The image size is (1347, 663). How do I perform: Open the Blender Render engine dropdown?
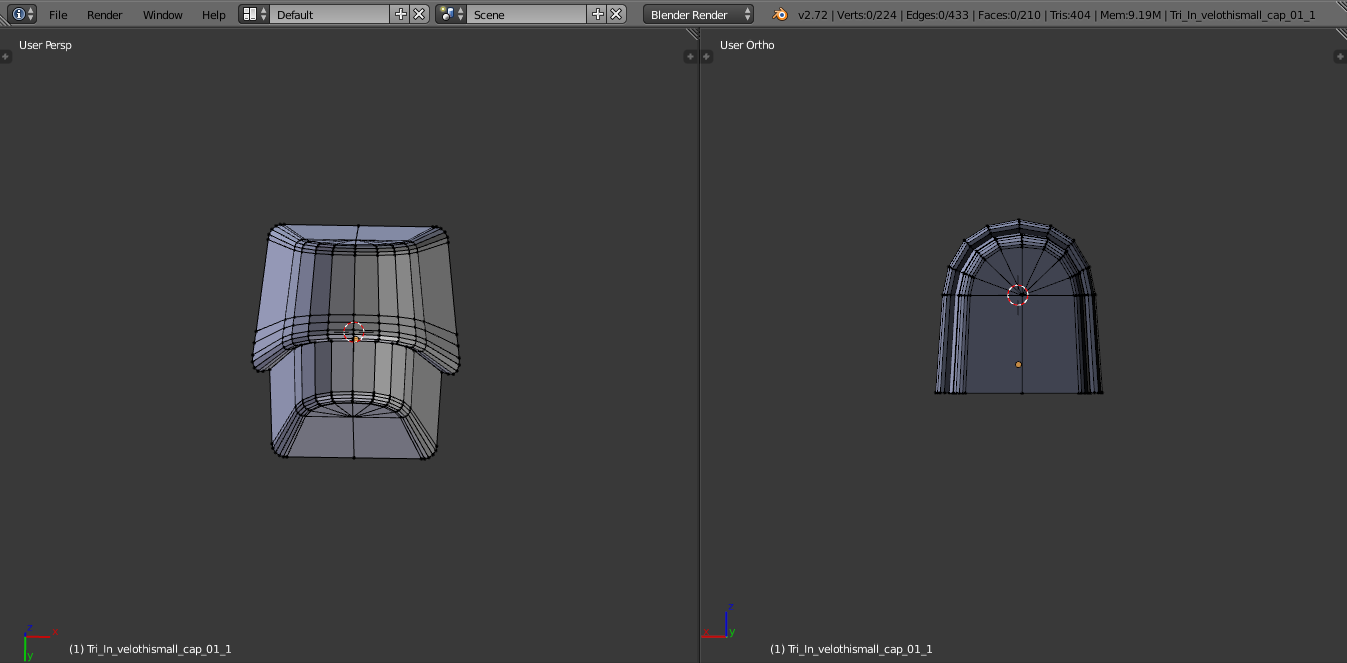(x=698, y=15)
